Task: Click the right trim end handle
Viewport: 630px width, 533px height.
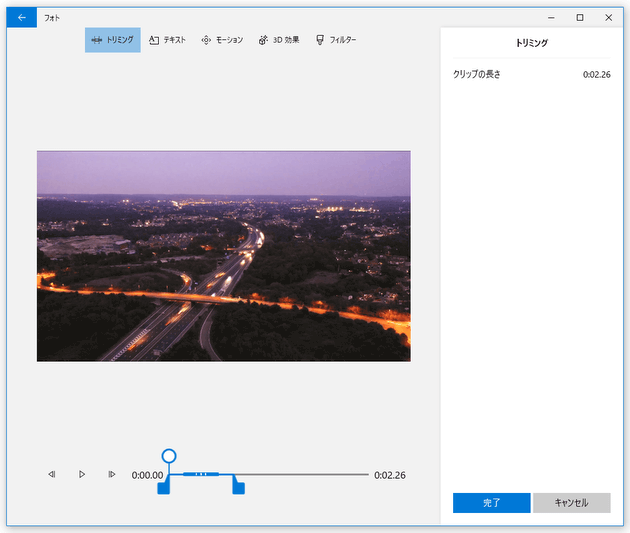Action: pos(238,486)
